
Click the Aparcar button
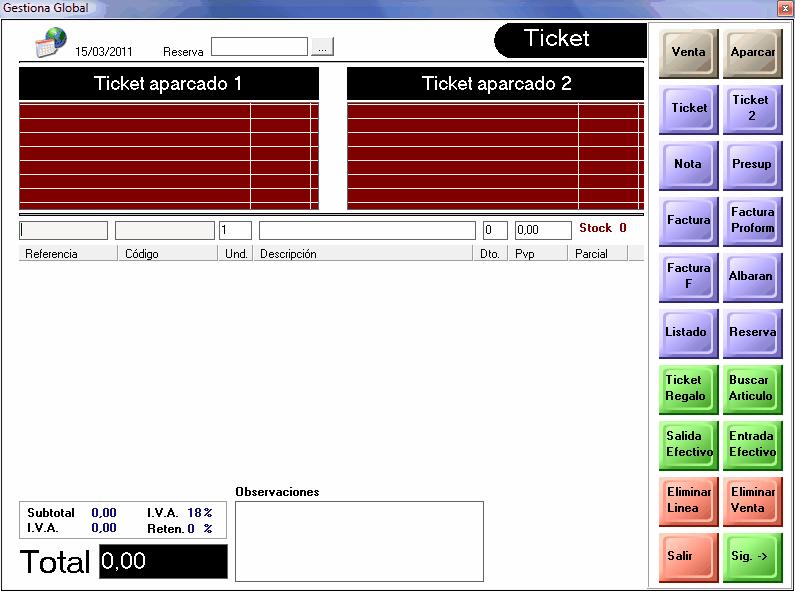(x=752, y=53)
